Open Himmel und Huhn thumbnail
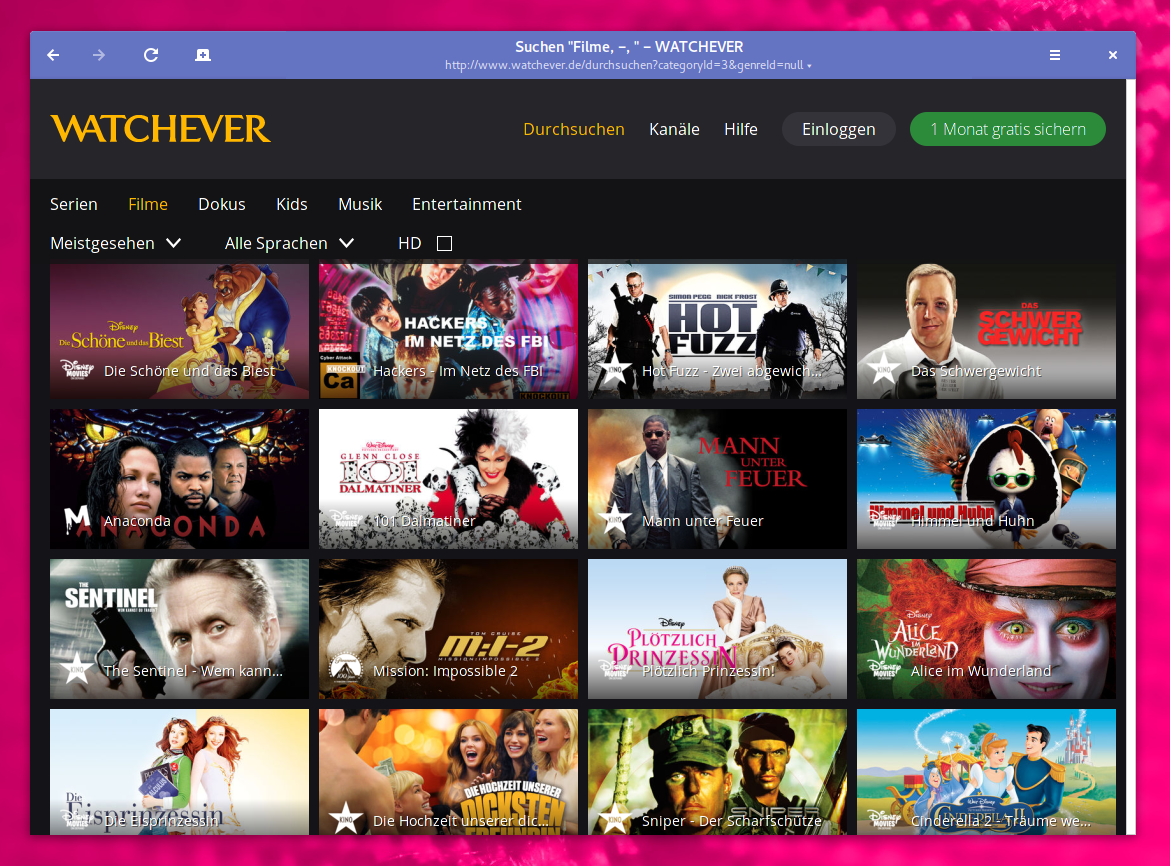 [x=986, y=479]
